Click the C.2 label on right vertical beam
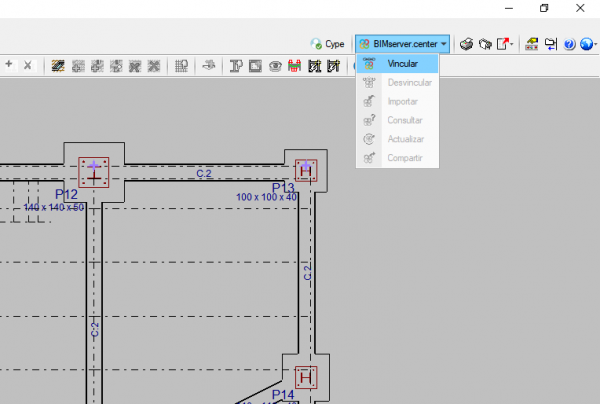The height and width of the screenshot is (404, 600). (x=307, y=272)
